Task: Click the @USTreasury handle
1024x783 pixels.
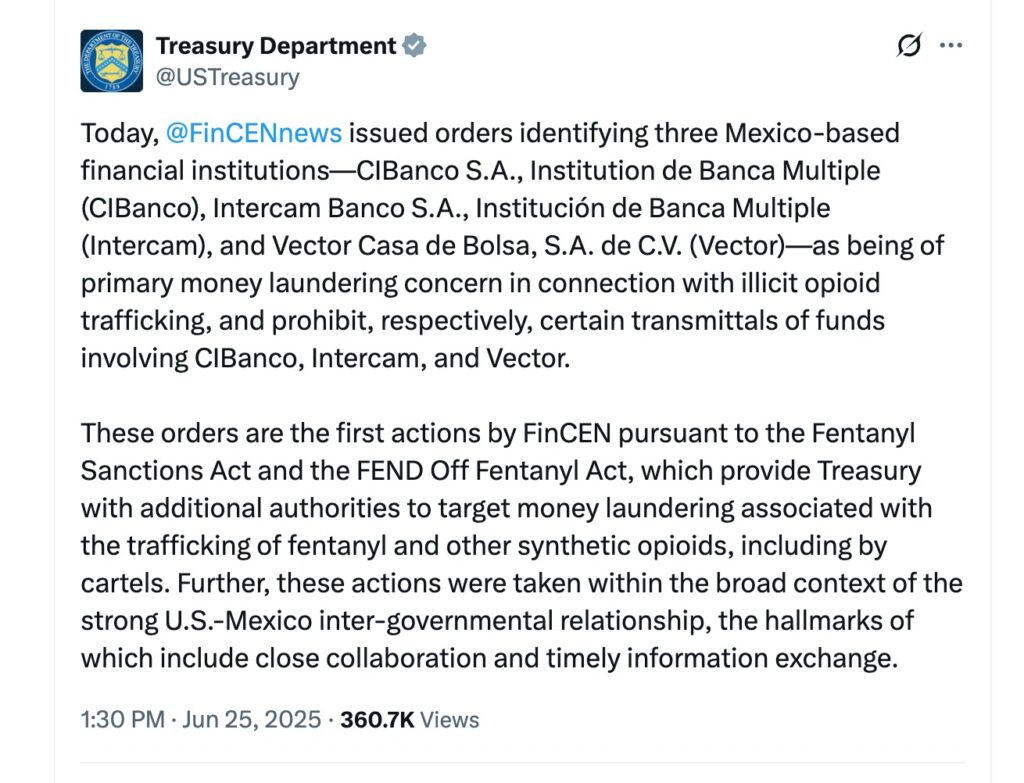Action: click(227, 77)
